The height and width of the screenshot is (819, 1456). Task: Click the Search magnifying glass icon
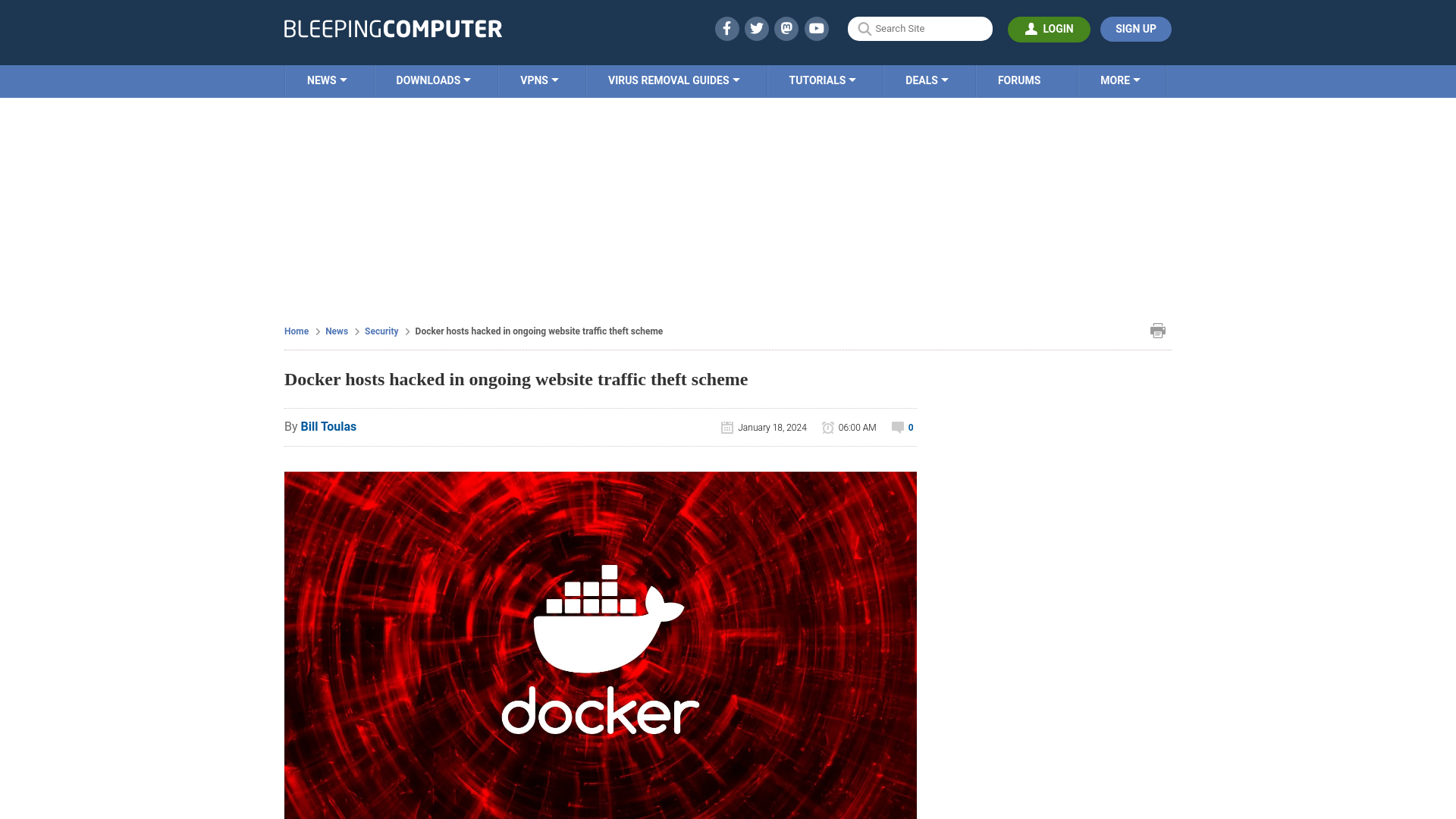click(x=864, y=29)
